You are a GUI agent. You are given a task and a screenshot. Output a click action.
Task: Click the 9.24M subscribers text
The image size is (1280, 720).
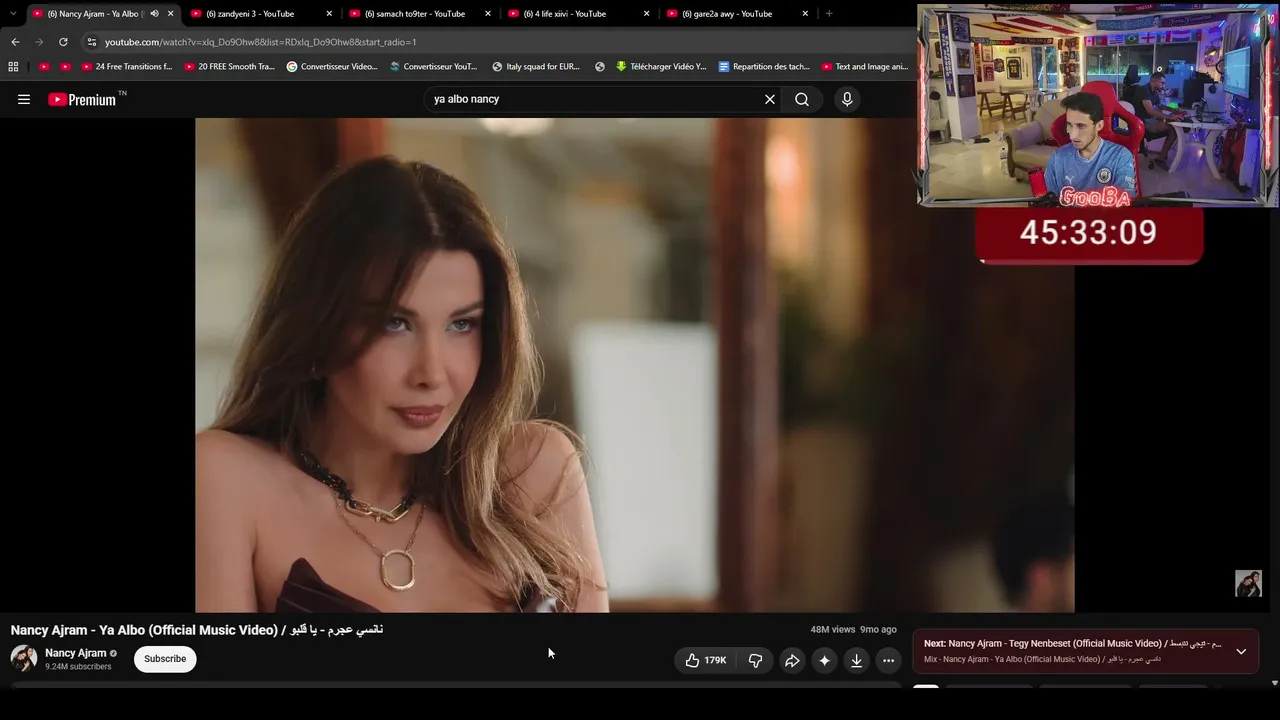point(78,667)
